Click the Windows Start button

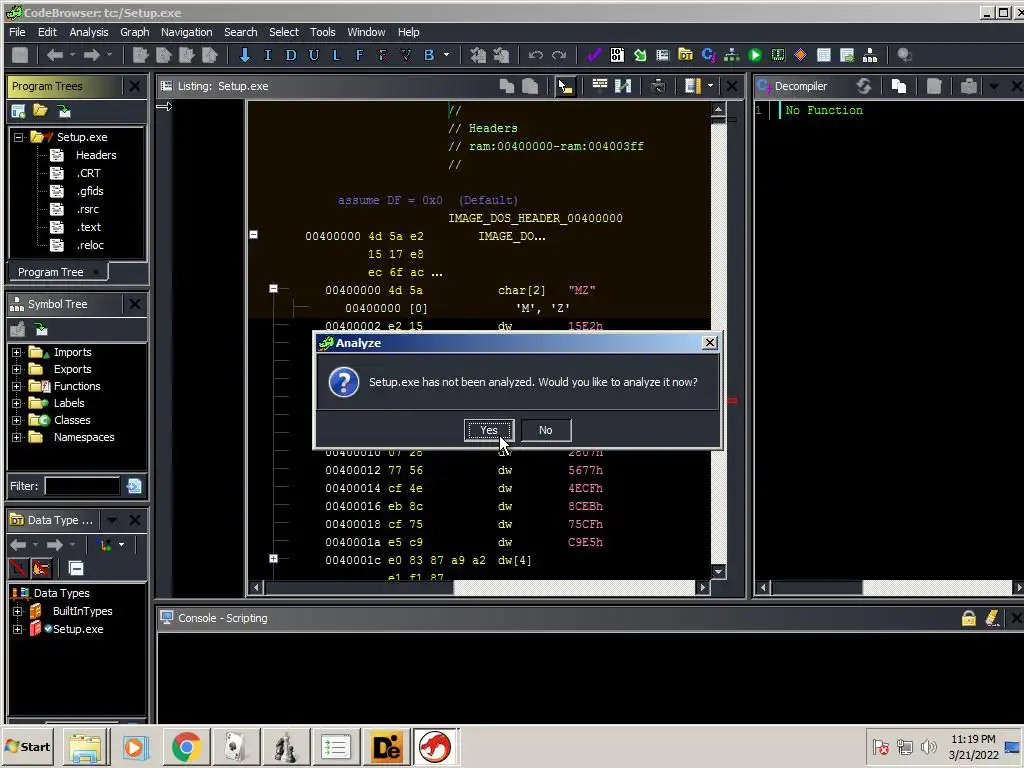pyautogui.click(x=28, y=746)
